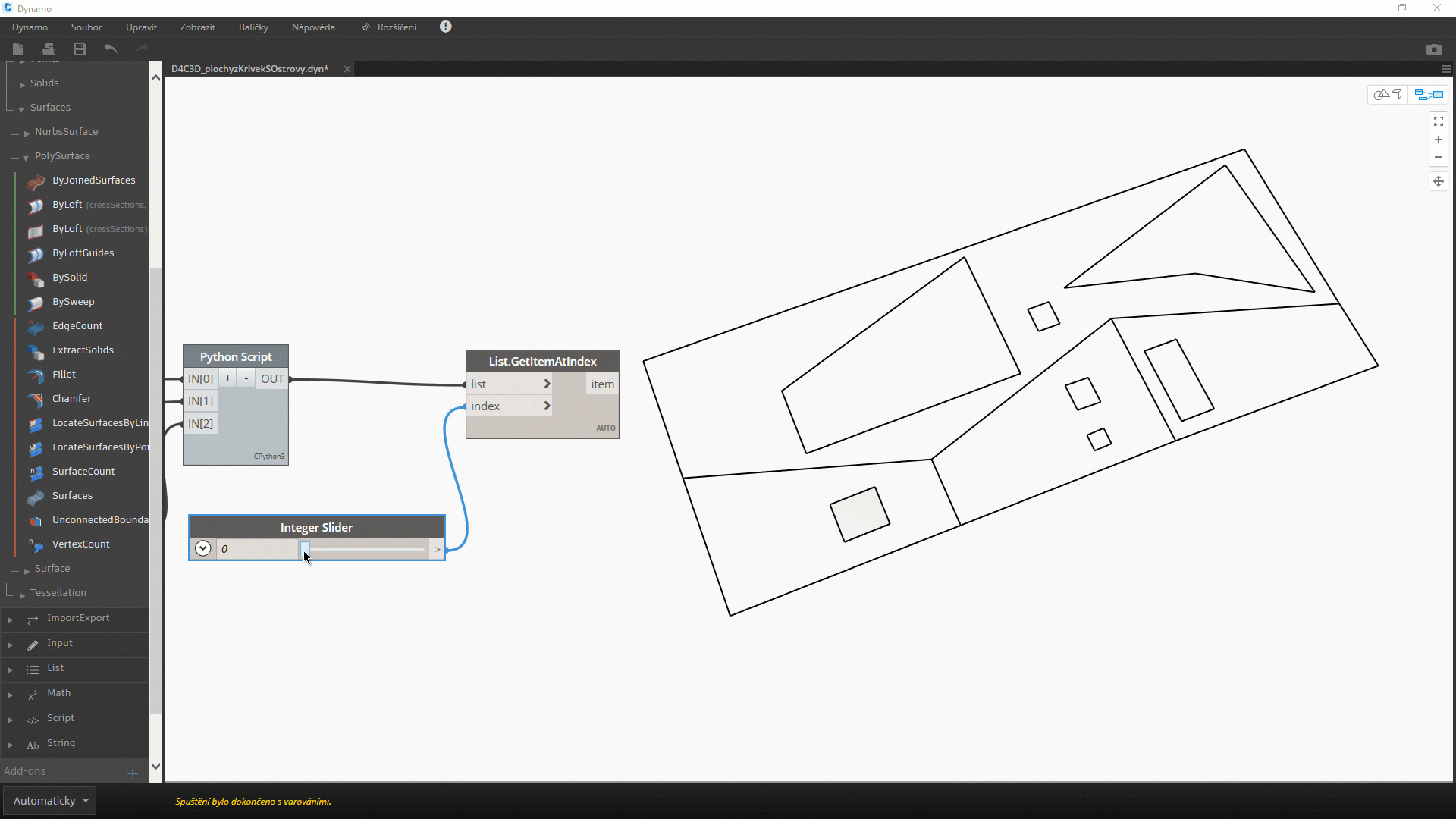The image size is (1456, 819).
Task: Zoom in using the plus icon
Action: pyautogui.click(x=1439, y=140)
